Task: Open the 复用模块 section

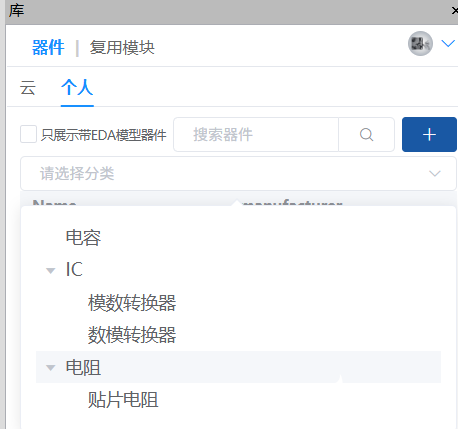Action: tap(122, 47)
